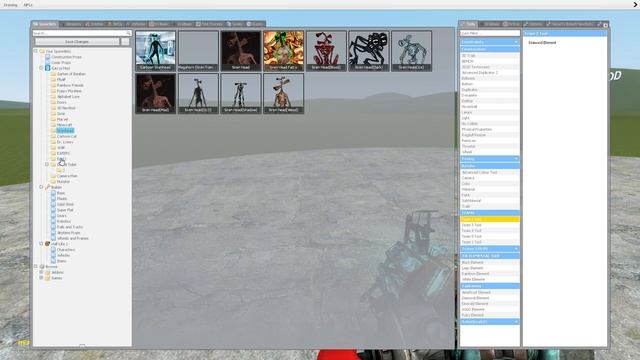
Task: Select the Diamond Element tool row
Action: click(490, 298)
